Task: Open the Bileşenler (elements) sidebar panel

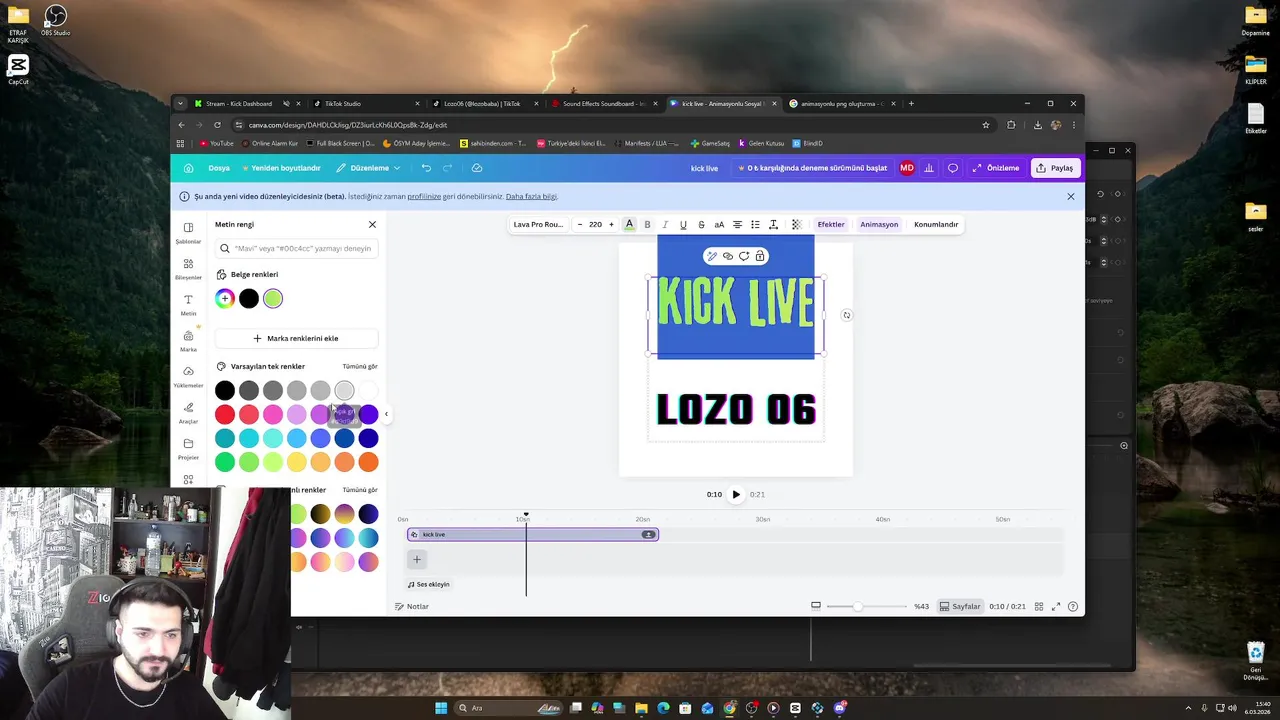Action: 188,269
